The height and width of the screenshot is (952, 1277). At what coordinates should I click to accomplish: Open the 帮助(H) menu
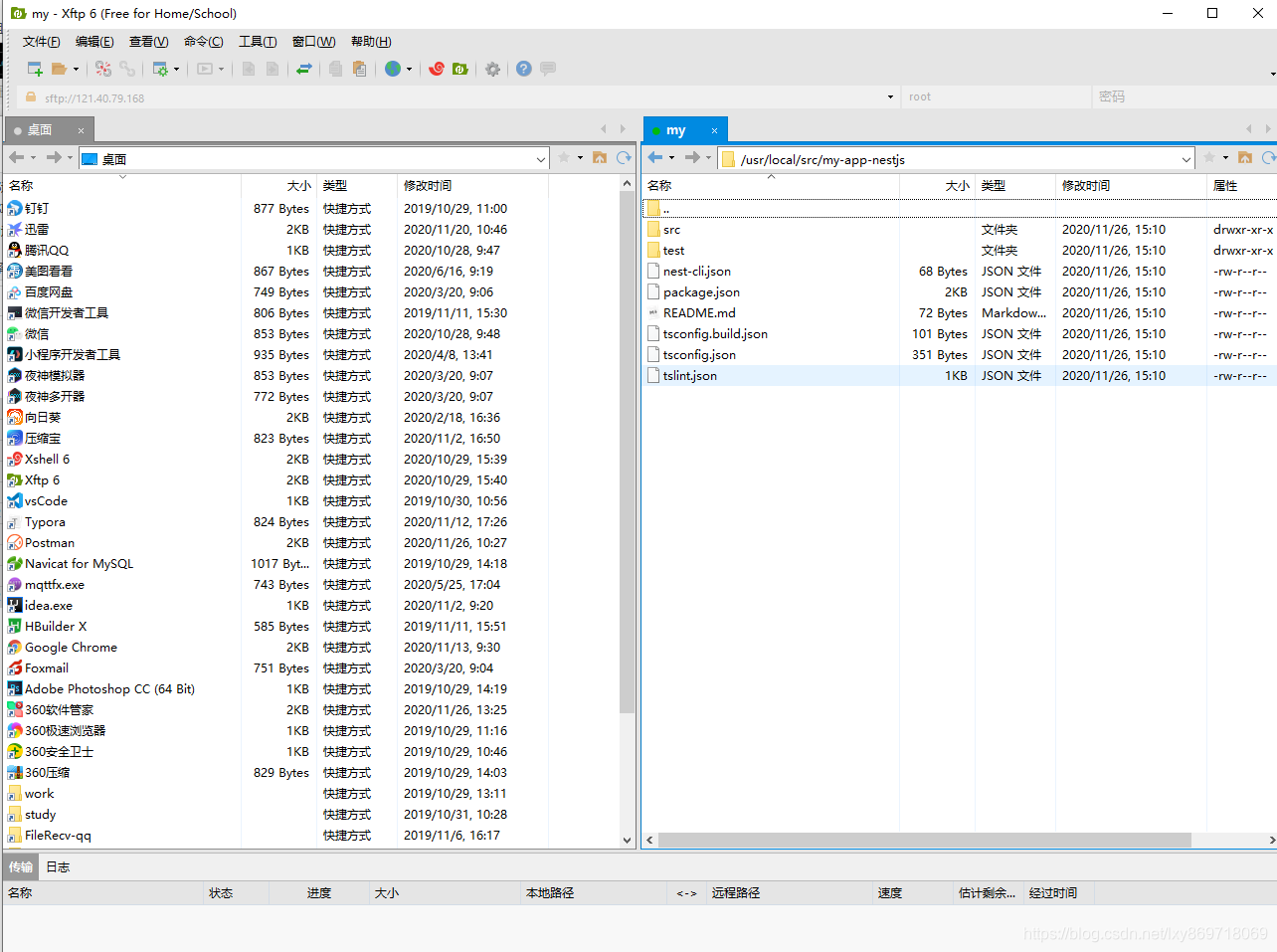(x=371, y=42)
